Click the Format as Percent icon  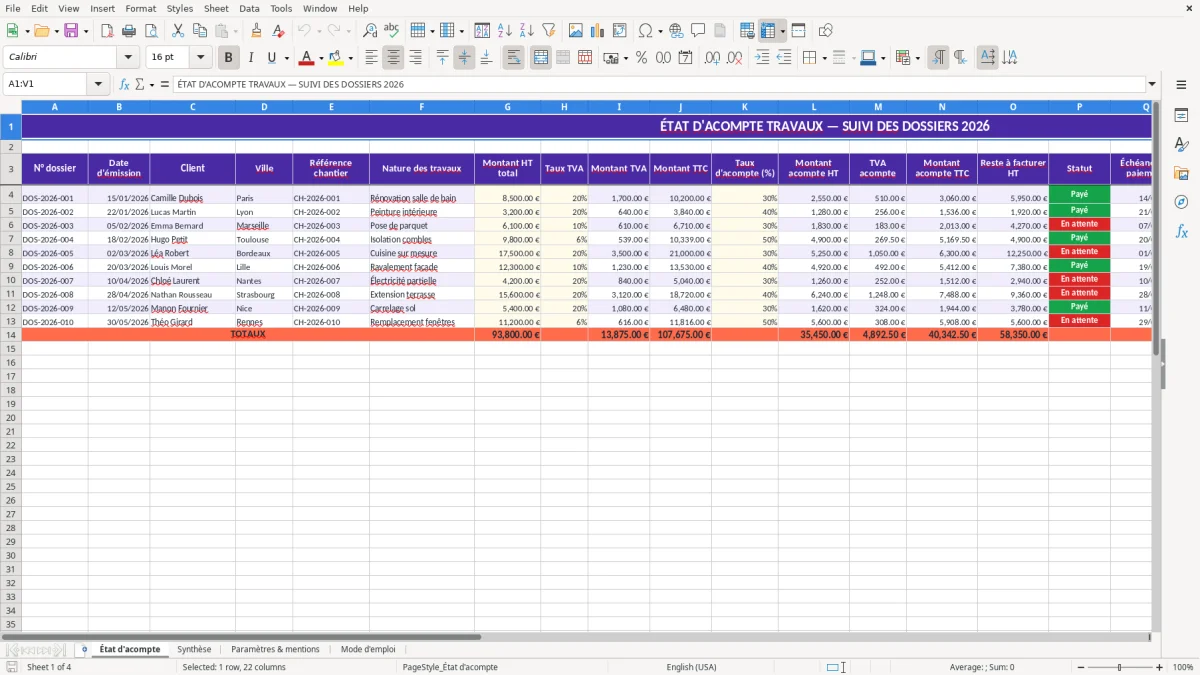(x=641, y=58)
